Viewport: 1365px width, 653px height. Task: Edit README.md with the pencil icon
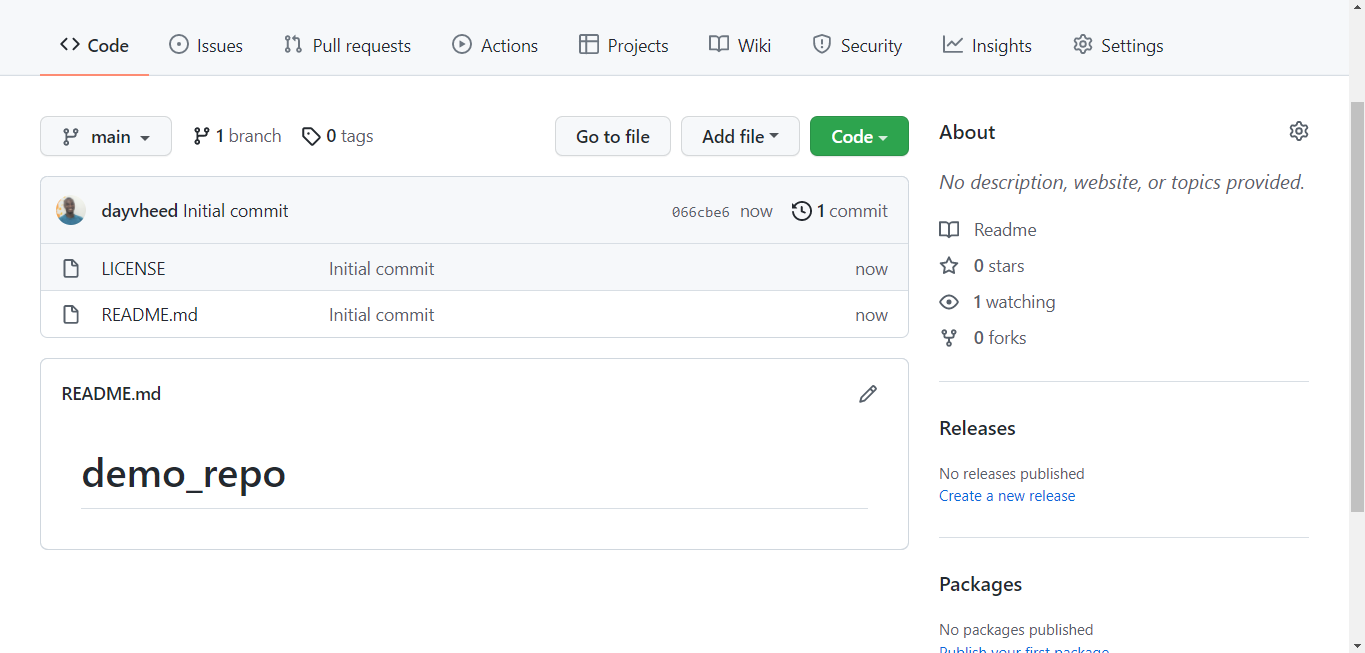click(x=867, y=394)
